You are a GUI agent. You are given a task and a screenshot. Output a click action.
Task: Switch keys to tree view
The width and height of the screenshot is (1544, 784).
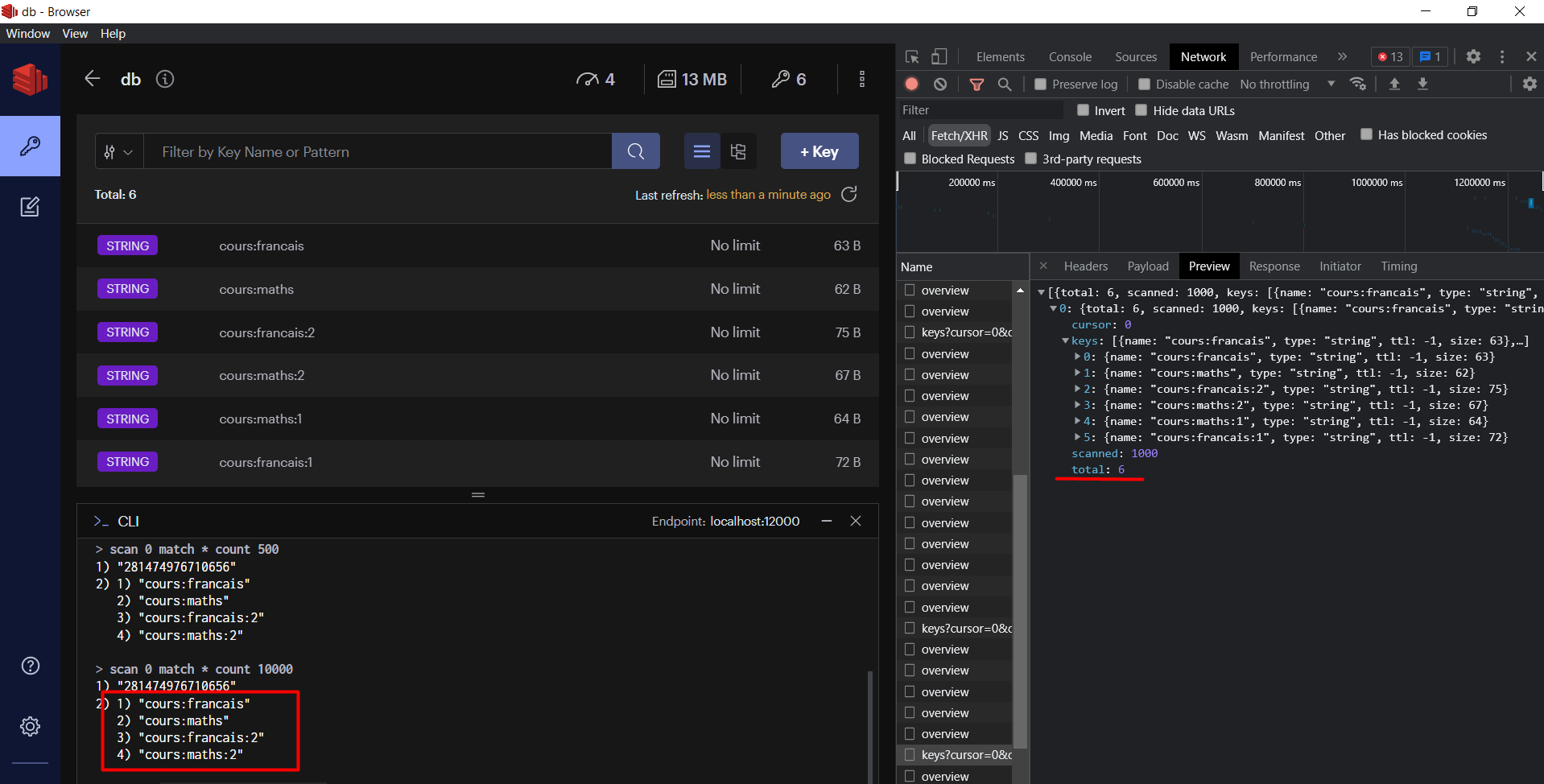[x=739, y=151]
